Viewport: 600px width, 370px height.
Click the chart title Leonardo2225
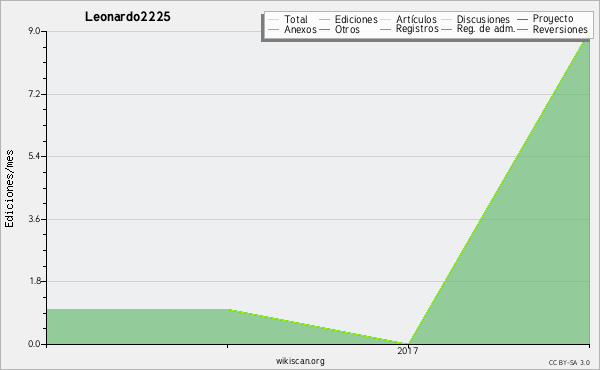coord(127,17)
